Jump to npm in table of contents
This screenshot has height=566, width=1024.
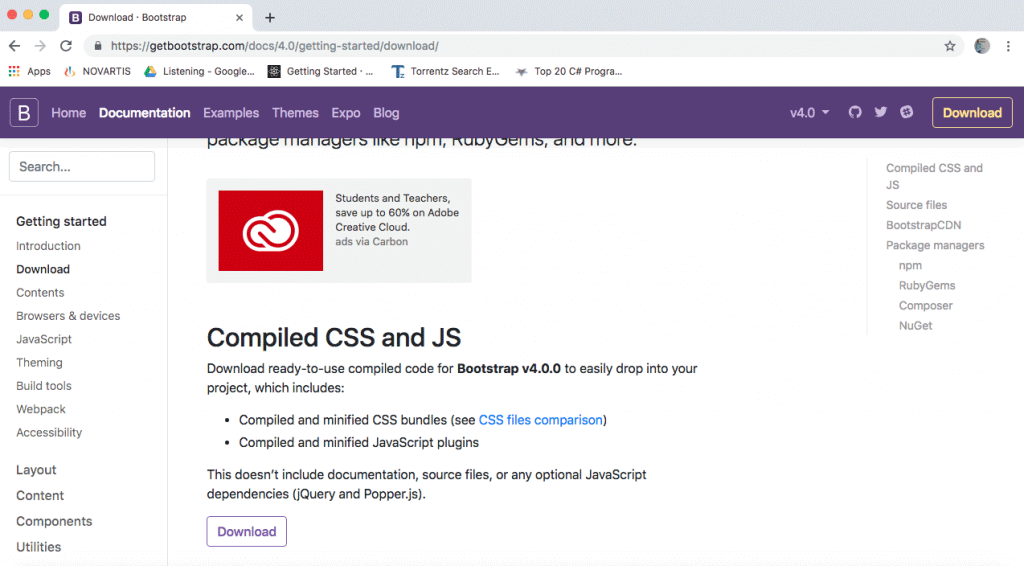(x=910, y=266)
